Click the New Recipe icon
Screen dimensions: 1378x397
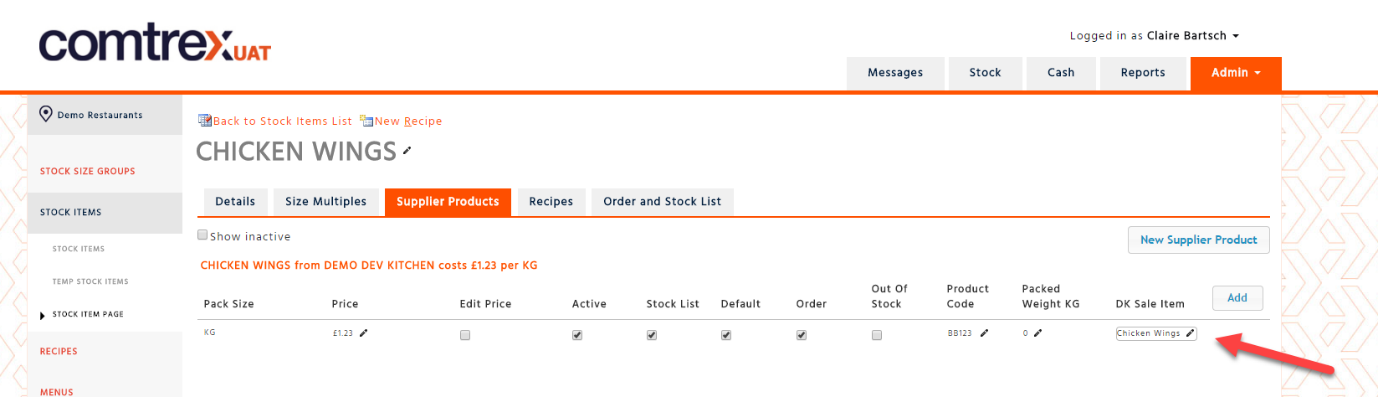pyautogui.click(x=366, y=121)
